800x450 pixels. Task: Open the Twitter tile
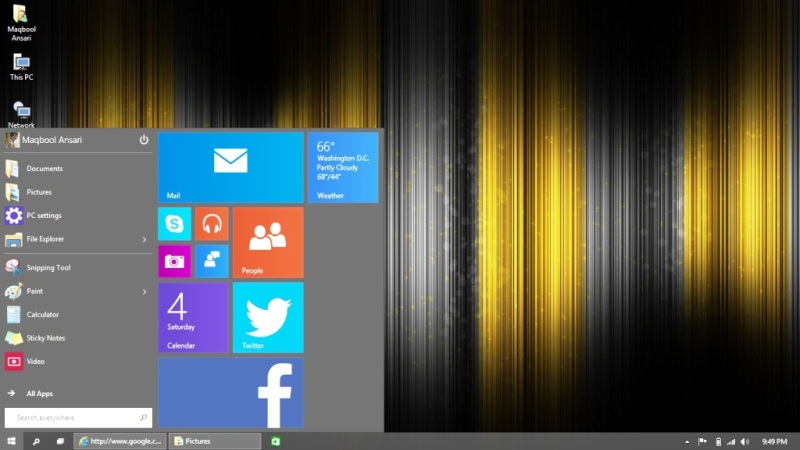268,317
